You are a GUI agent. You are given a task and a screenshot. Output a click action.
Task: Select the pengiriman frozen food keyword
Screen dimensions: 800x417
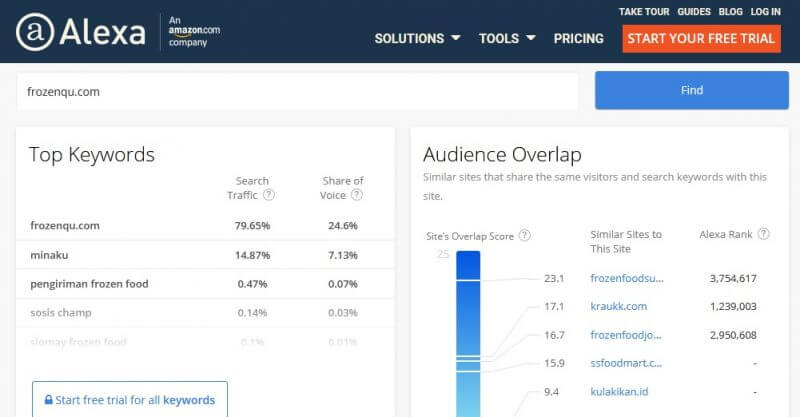[89, 284]
